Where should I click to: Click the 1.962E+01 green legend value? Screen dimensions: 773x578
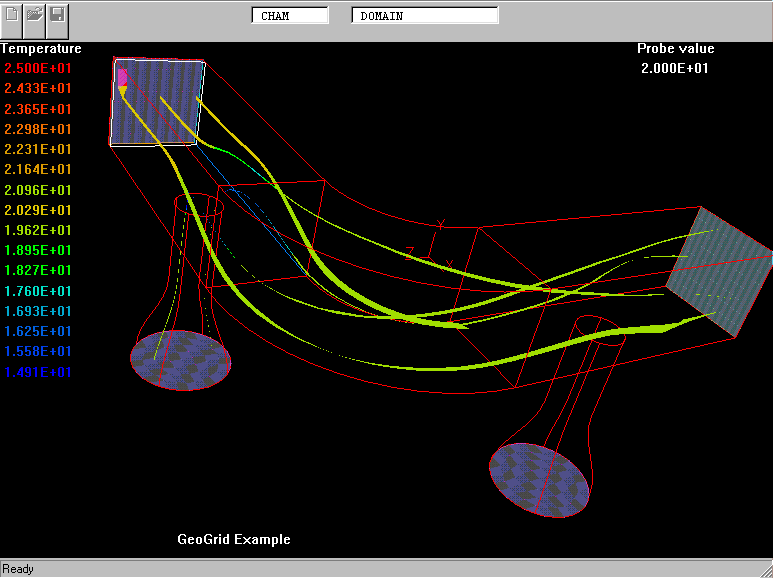pyautogui.click(x=38, y=230)
